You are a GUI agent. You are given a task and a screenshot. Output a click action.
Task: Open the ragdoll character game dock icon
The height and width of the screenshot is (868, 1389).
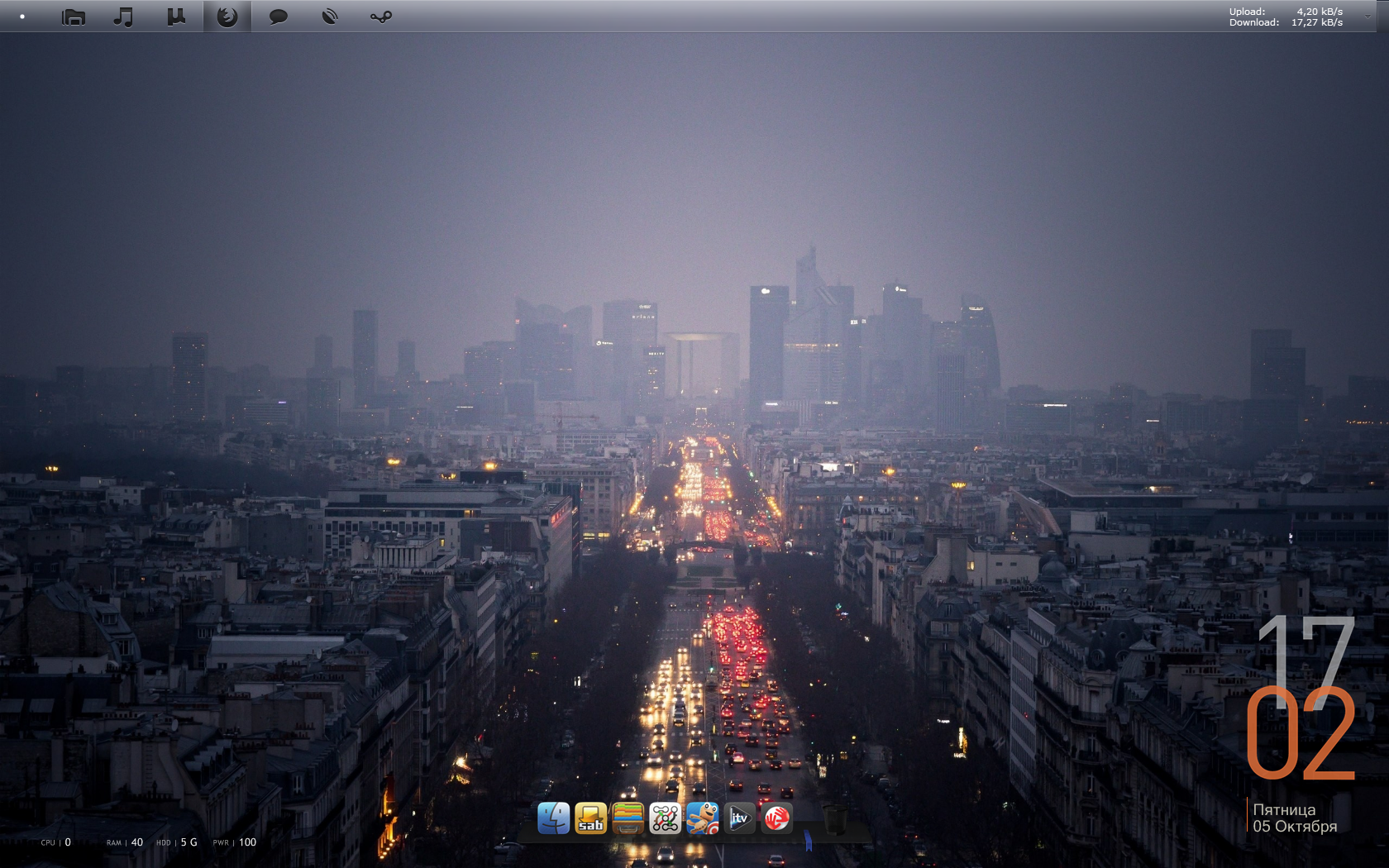pyautogui.click(x=702, y=818)
